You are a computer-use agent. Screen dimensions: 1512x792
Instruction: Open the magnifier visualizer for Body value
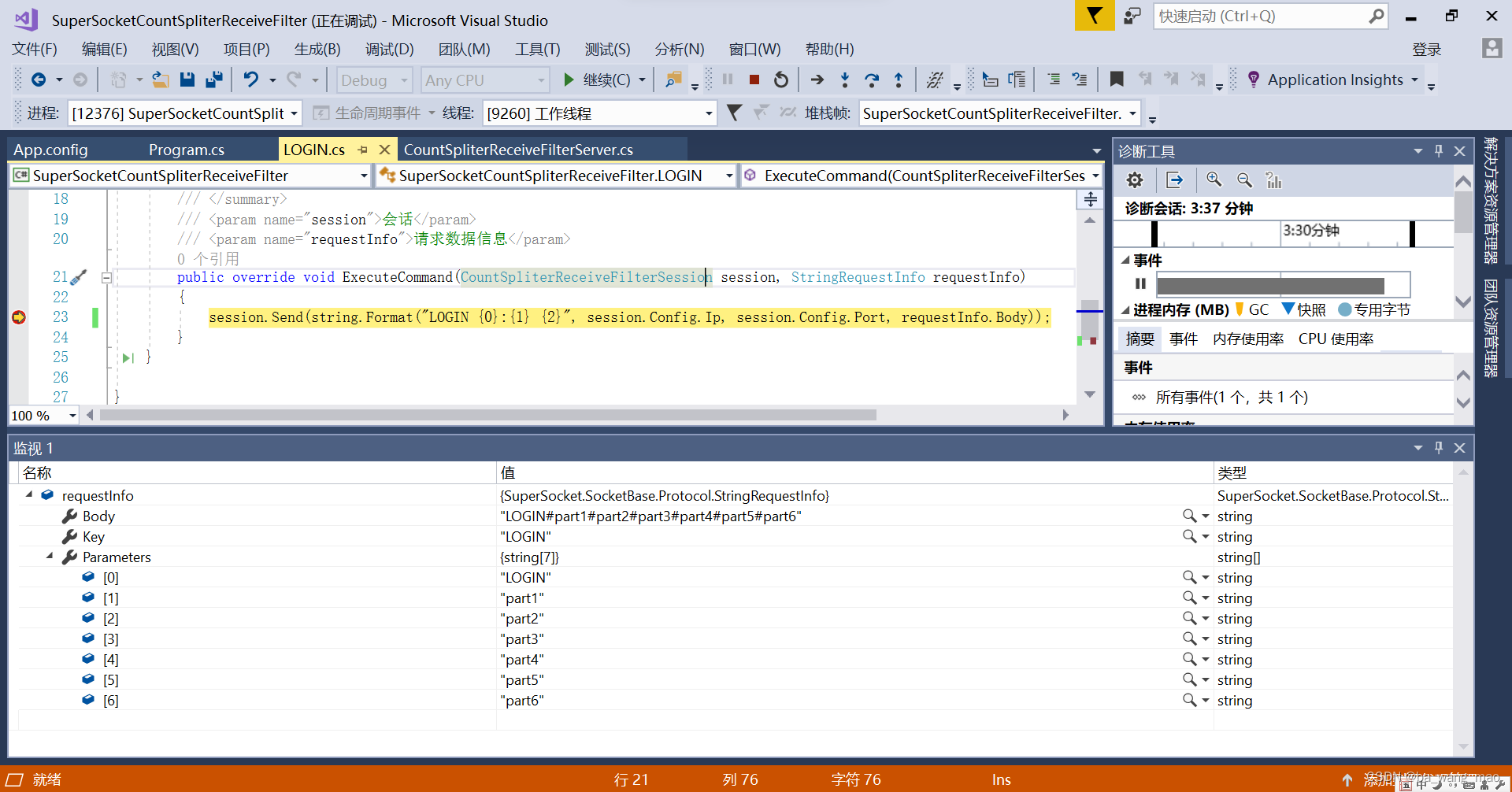(x=1189, y=516)
